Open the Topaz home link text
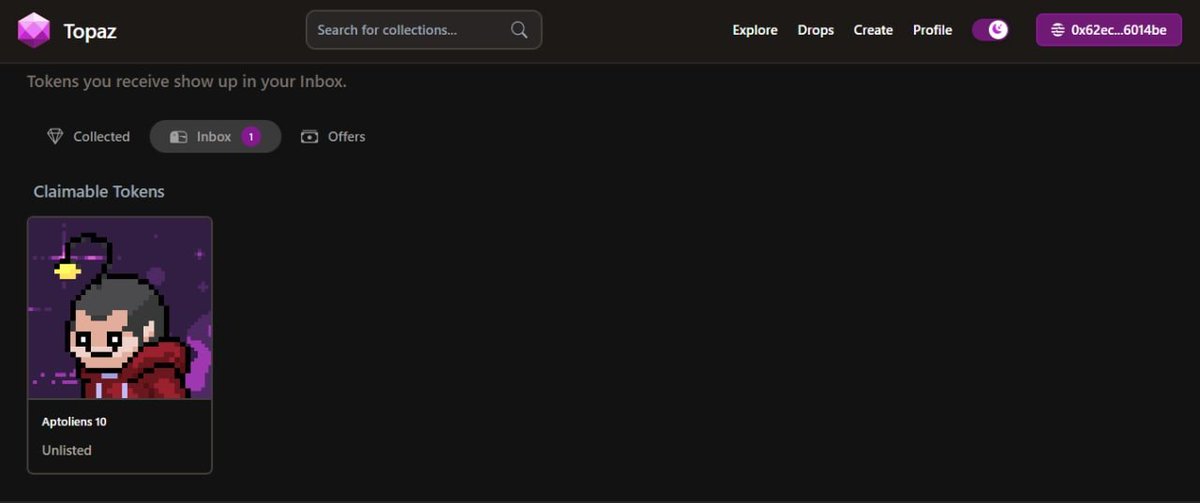This screenshot has width=1200, height=503. click(90, 31)
